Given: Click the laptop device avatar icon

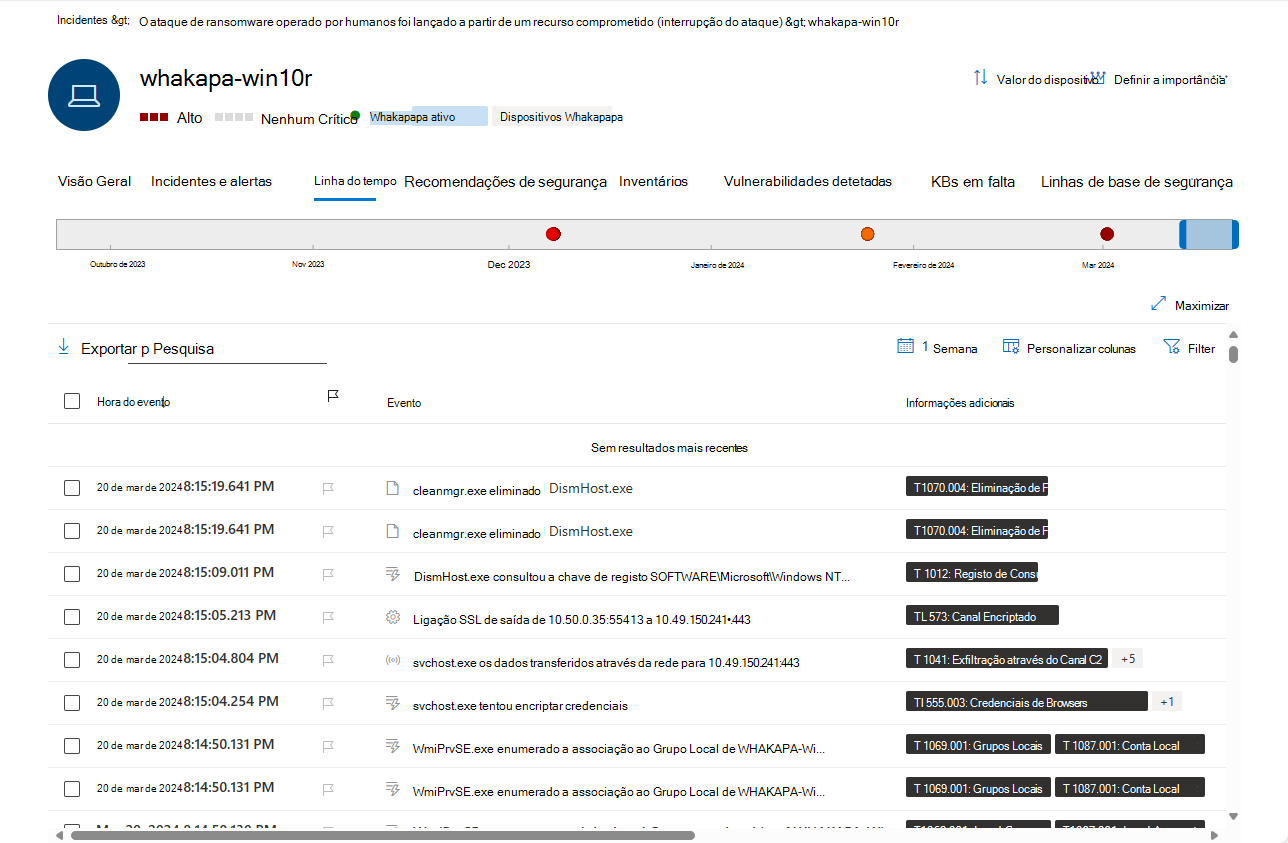Looking at the screenshot, I should (83, 95).
